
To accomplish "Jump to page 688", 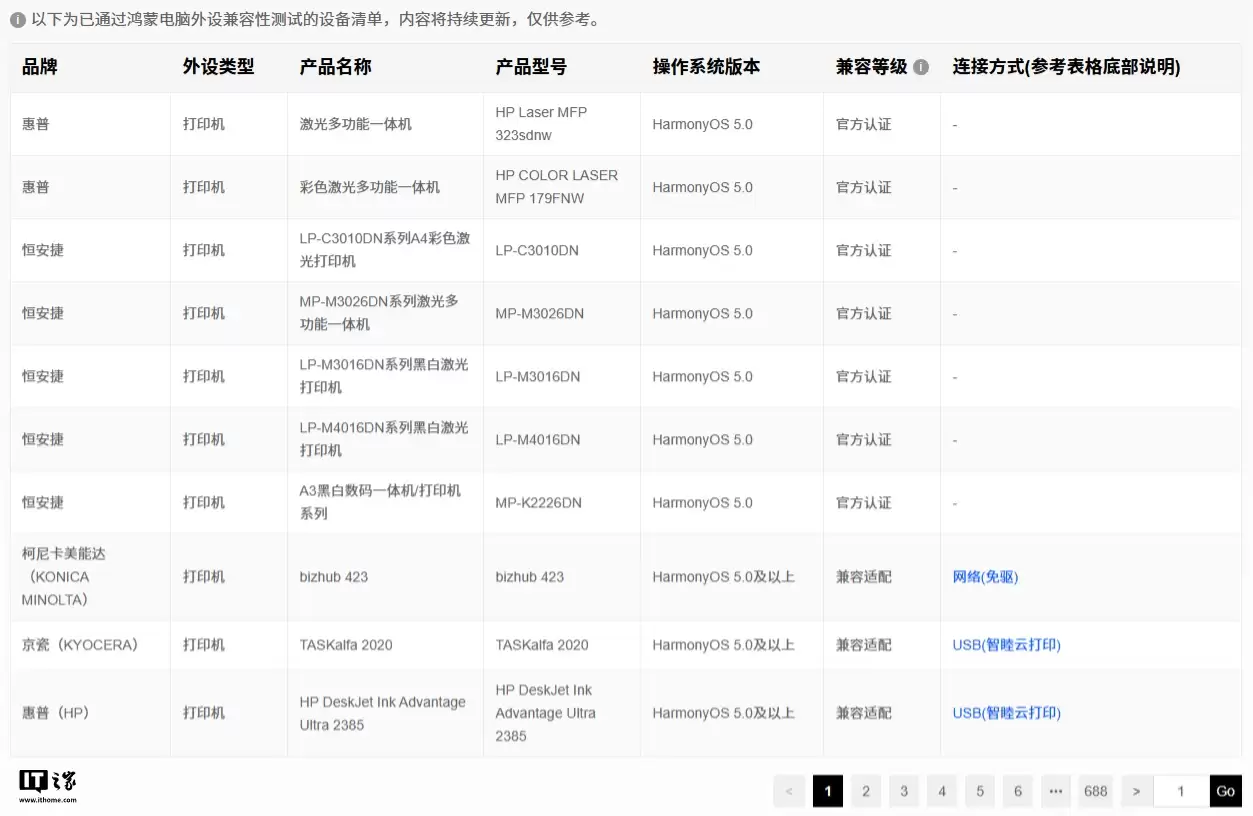I will point(1095,790).
